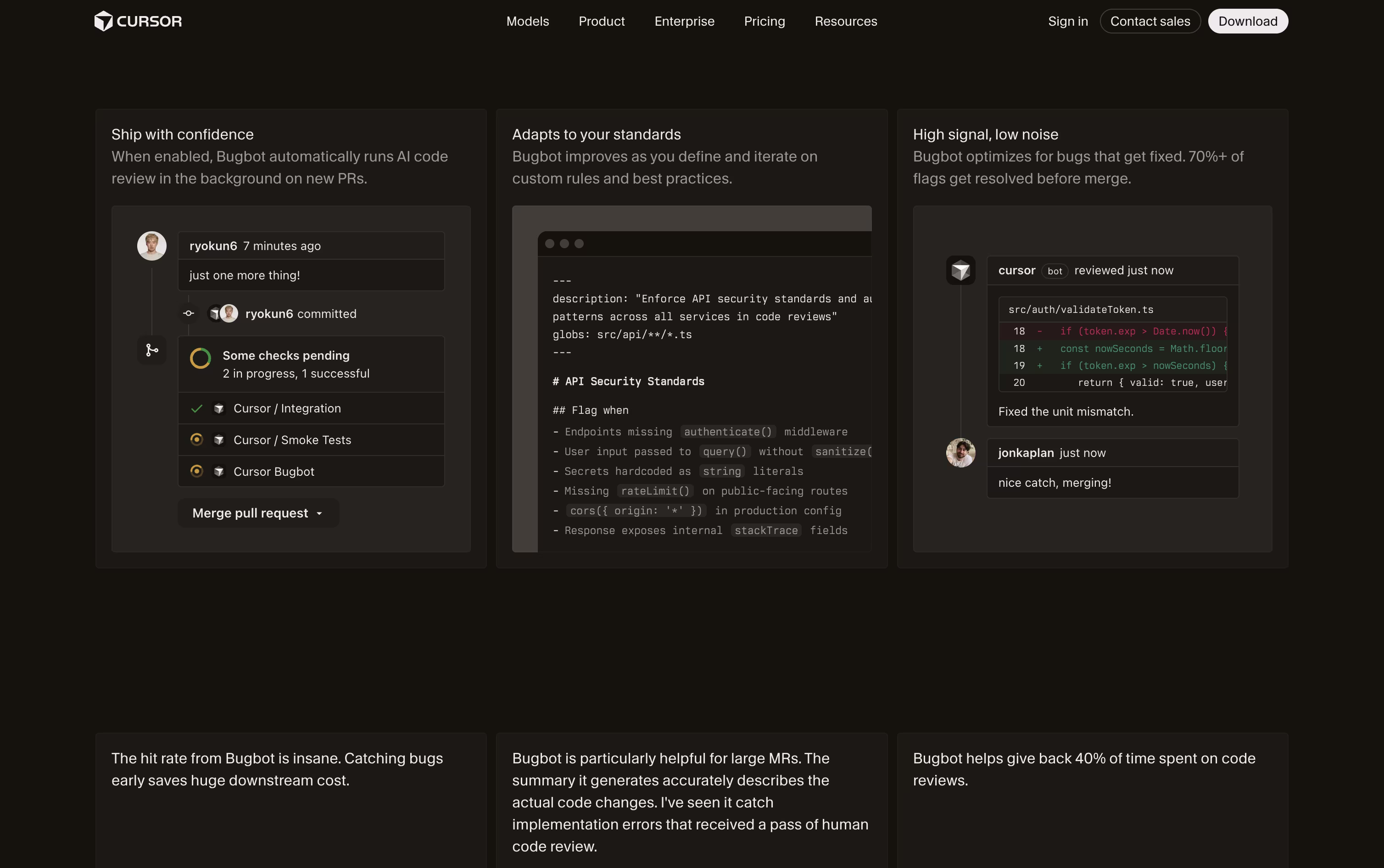Click the testimonial about Bugbot's hit rate
1384x868 pixels.
(277, 769)
